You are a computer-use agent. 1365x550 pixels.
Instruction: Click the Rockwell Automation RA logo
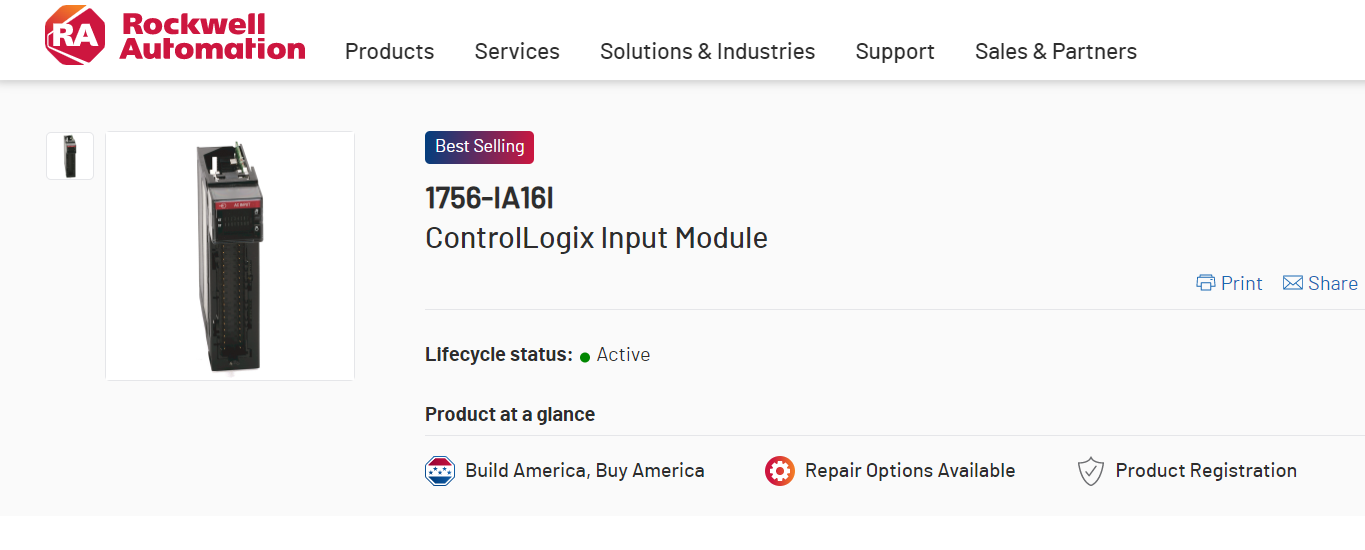pos(74,36)
